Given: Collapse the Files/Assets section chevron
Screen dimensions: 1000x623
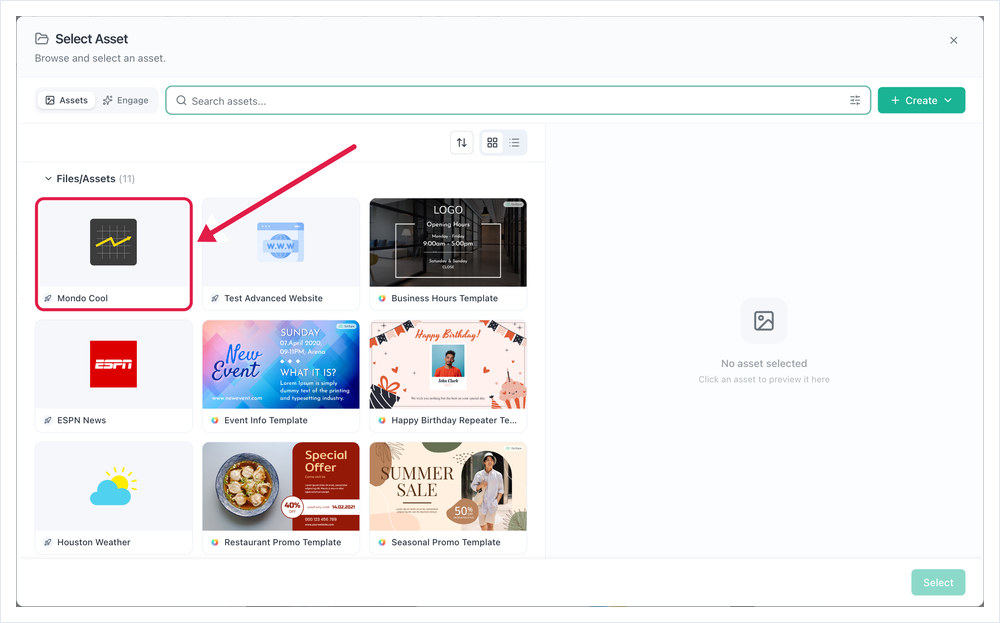Looking at the screenshot, I should coord(48,179).
